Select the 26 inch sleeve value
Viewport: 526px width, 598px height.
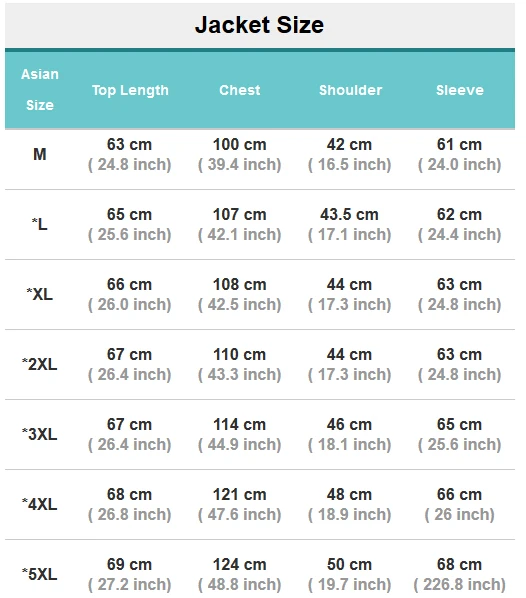click(x=460, y=514)
